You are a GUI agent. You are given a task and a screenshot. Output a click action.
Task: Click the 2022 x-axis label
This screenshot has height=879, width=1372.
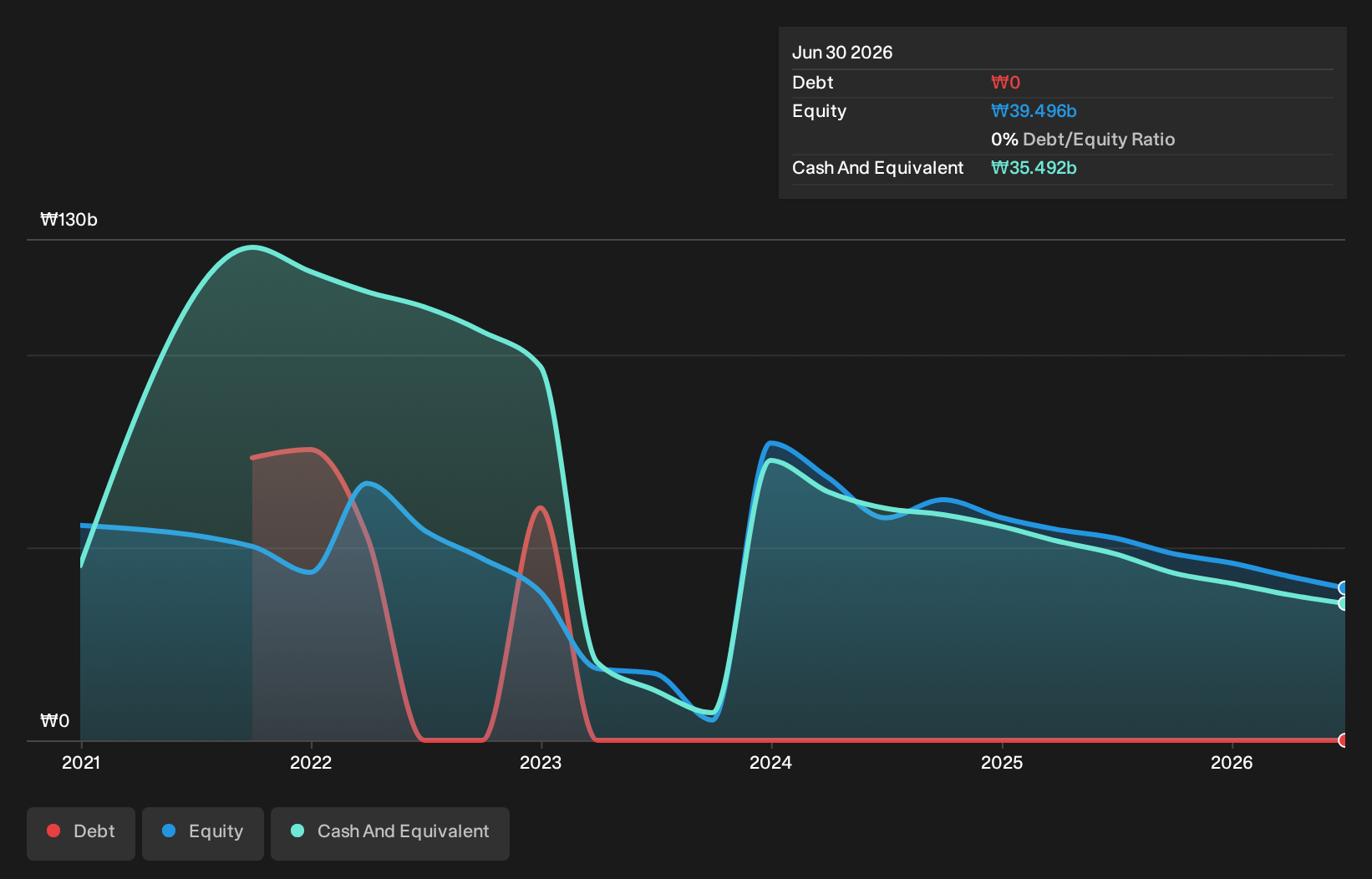[x=311, y=762]
